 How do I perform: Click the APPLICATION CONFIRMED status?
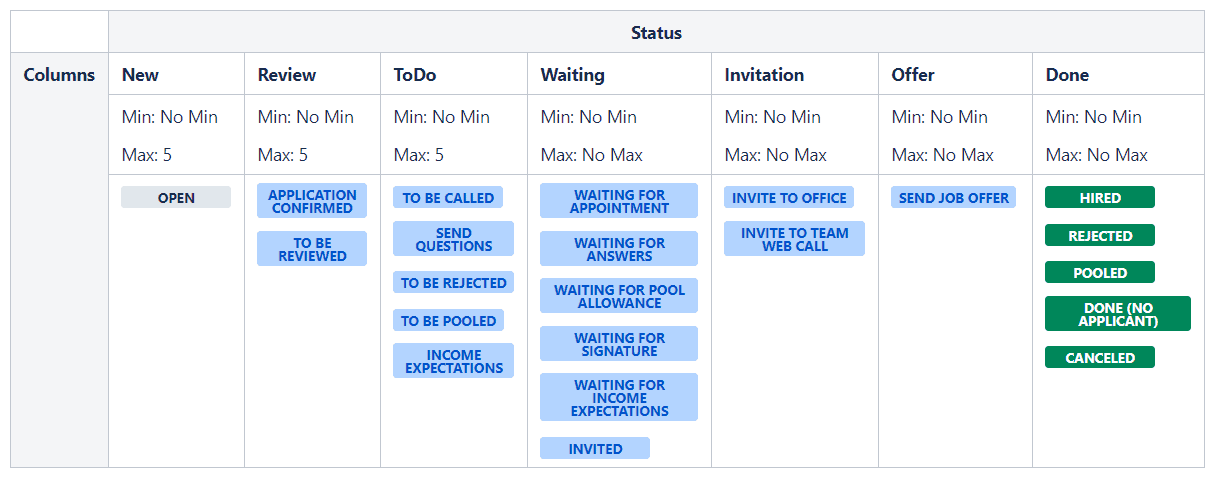[x=312, y=201]
